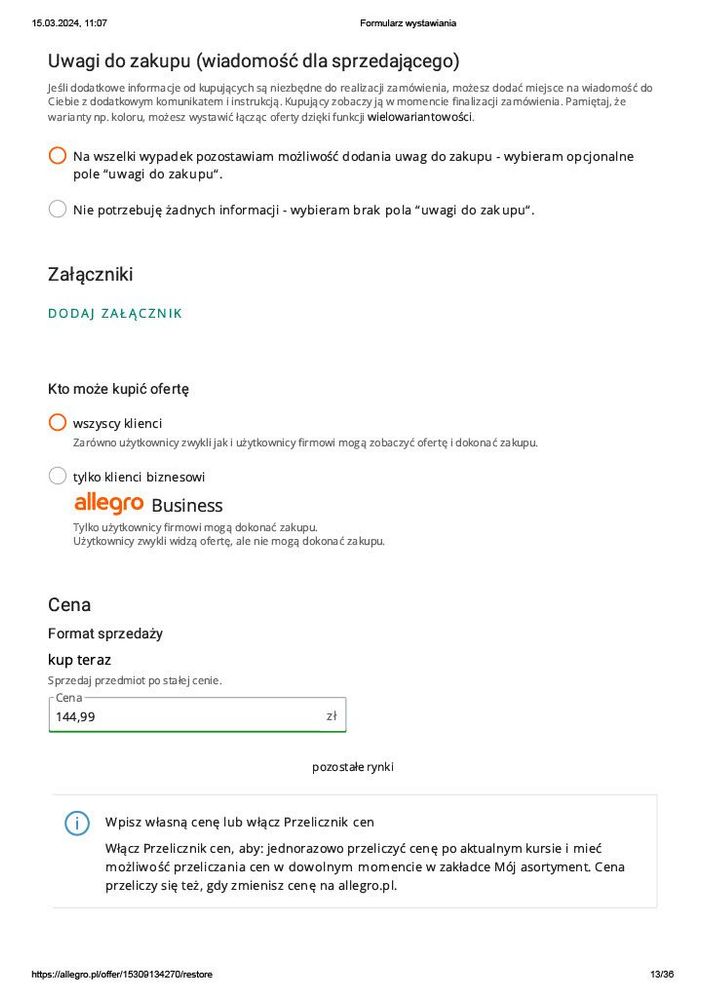Click the "kup teraz" sale format label
Screen dimensions: 704x998
(x=79, y=659)
